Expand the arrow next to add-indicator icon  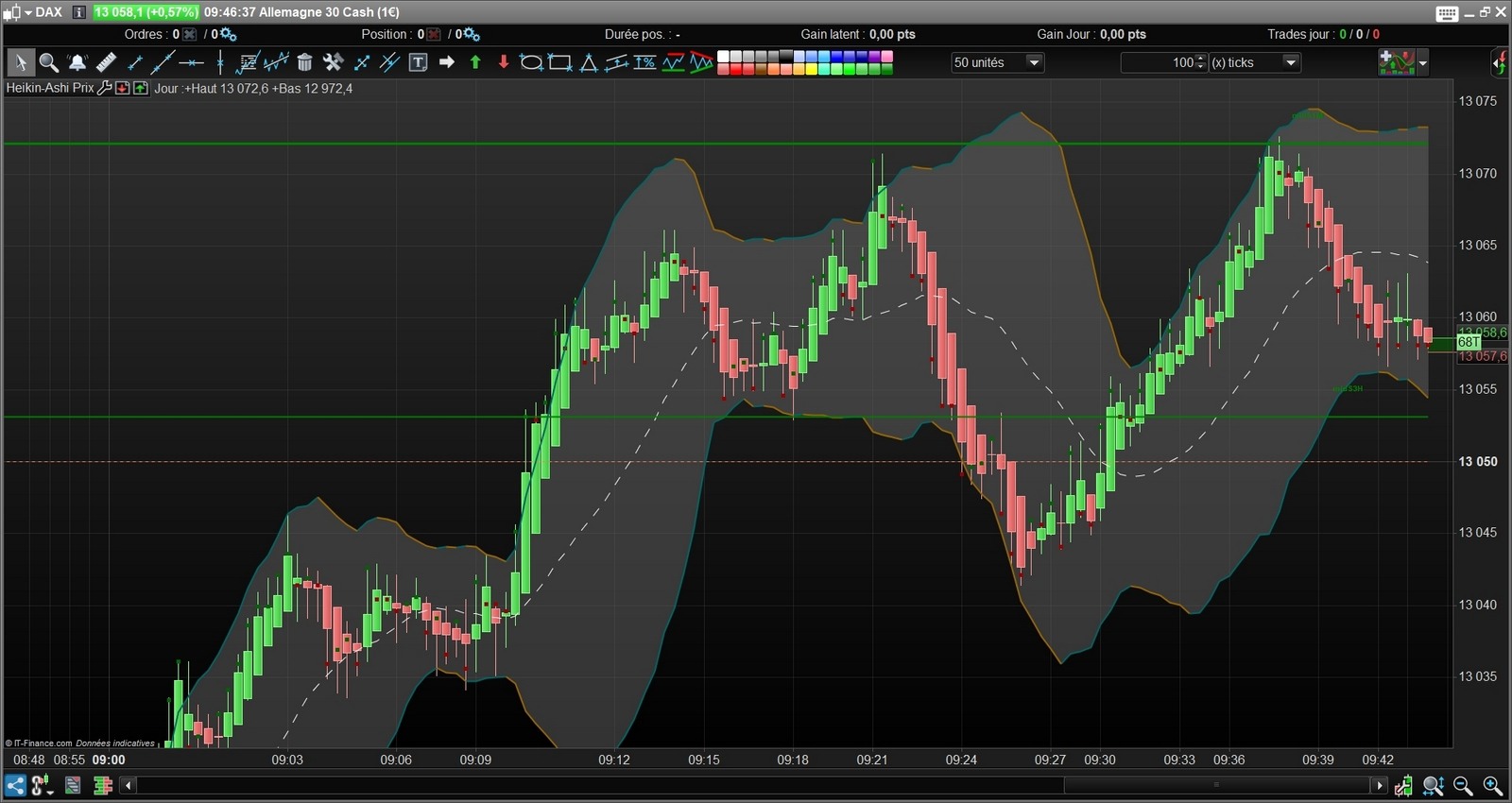coord(1423,63)
